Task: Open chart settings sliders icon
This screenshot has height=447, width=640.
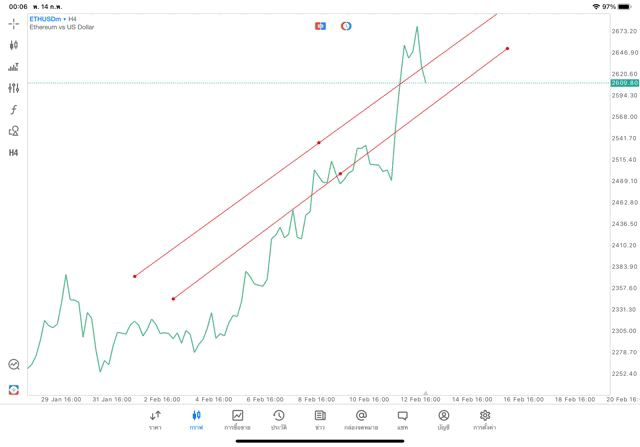Action: coord(14,88)
